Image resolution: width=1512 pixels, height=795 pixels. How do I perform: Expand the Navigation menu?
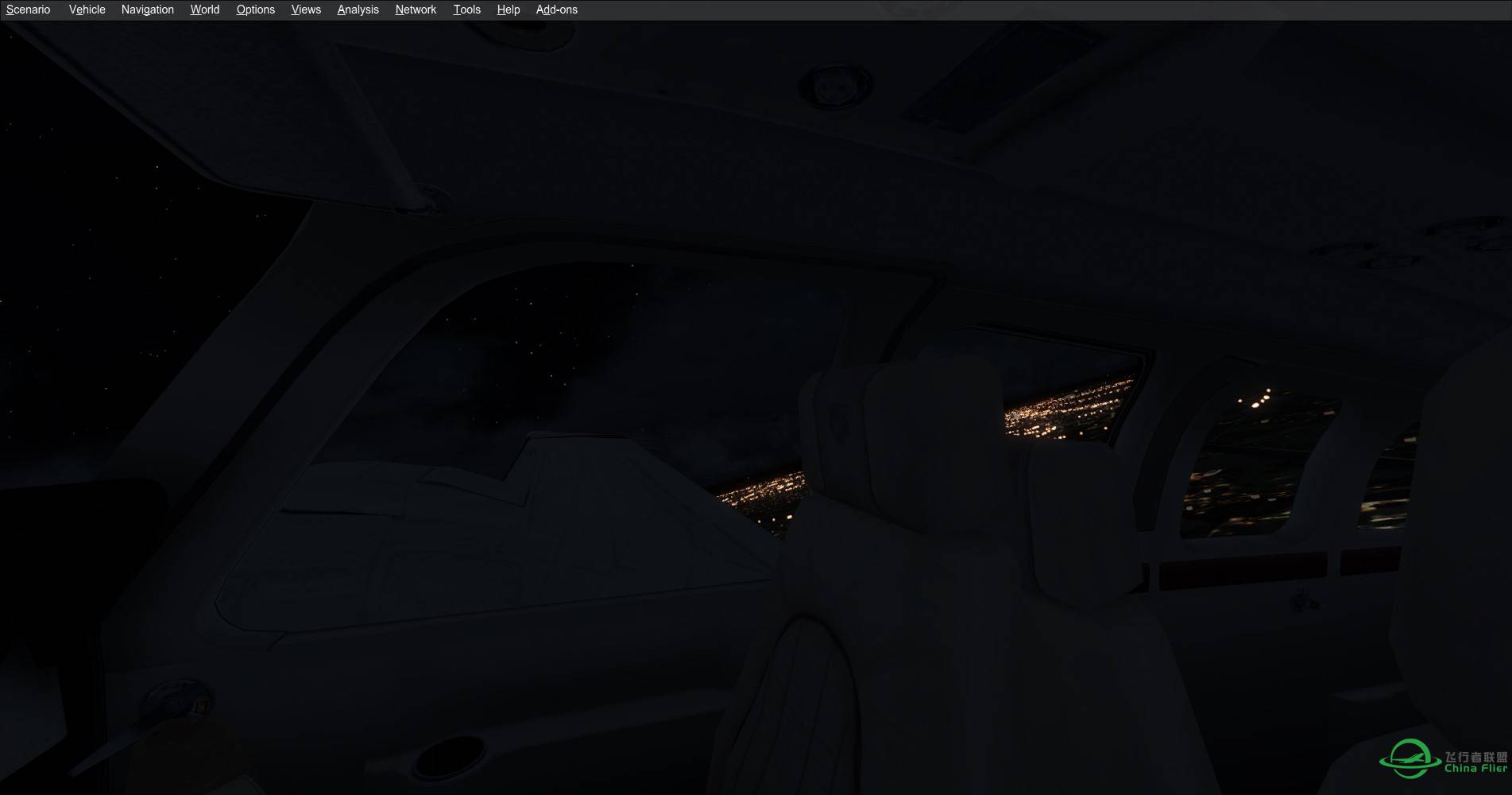click(x=147, y=10)
